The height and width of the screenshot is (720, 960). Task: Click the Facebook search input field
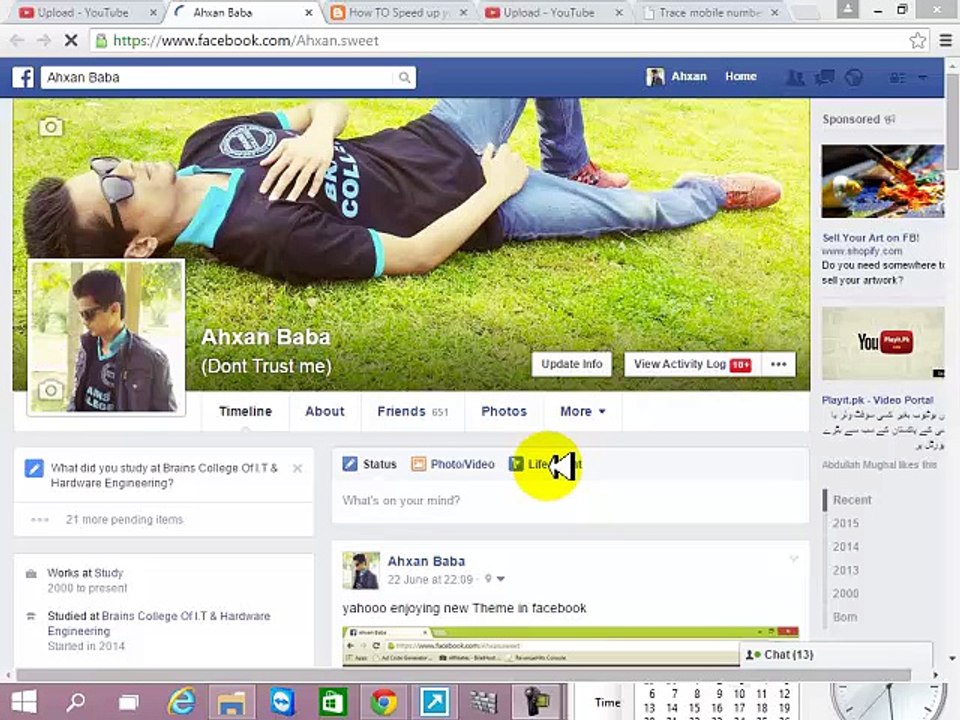coord(219,78)
